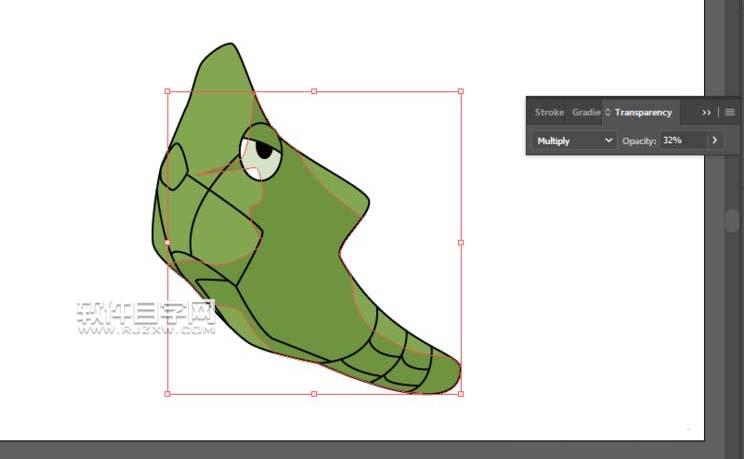Cycle panel options arrows beside Transparency

point(607,112)
